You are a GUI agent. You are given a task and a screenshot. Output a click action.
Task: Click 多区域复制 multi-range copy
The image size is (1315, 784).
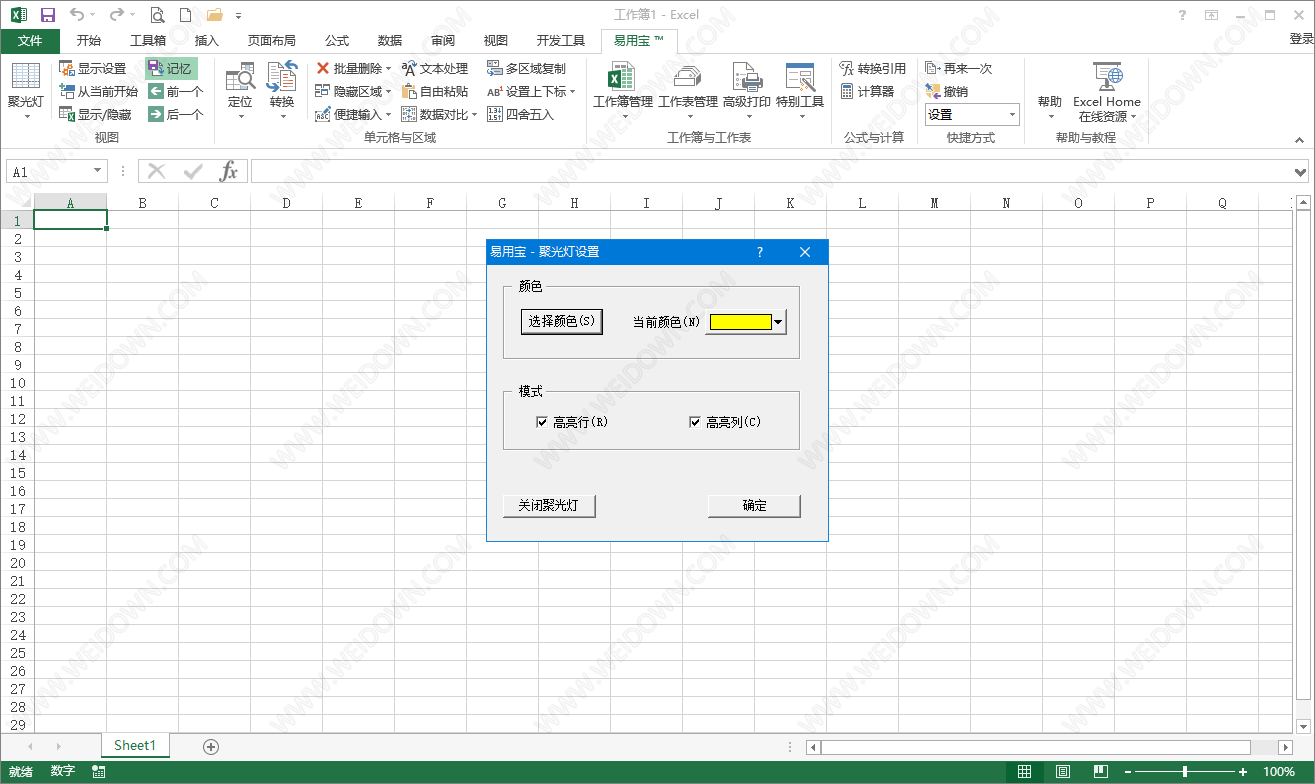(526, 69)
